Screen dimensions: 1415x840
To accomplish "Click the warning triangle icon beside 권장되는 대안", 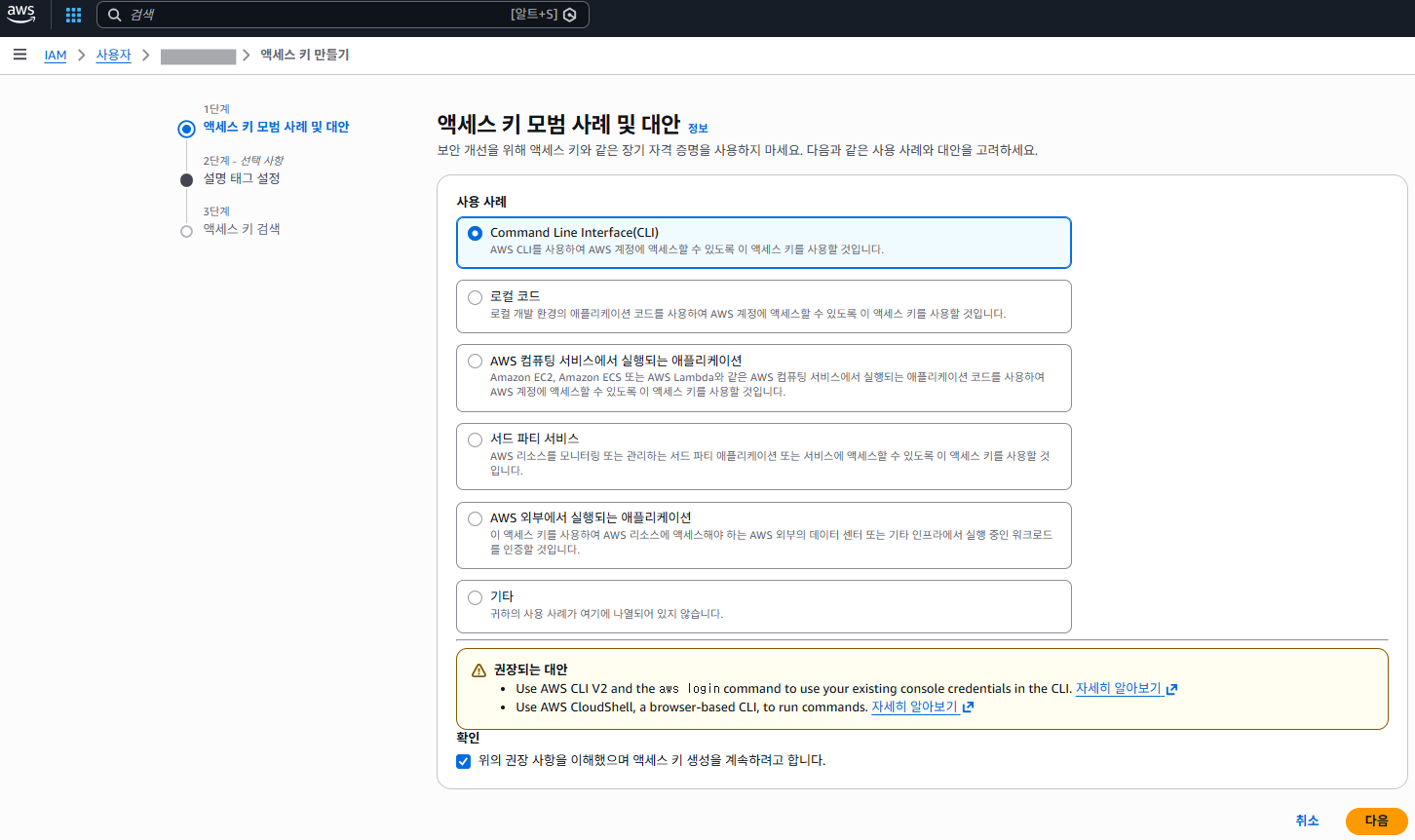I will (x=478, y=670).
